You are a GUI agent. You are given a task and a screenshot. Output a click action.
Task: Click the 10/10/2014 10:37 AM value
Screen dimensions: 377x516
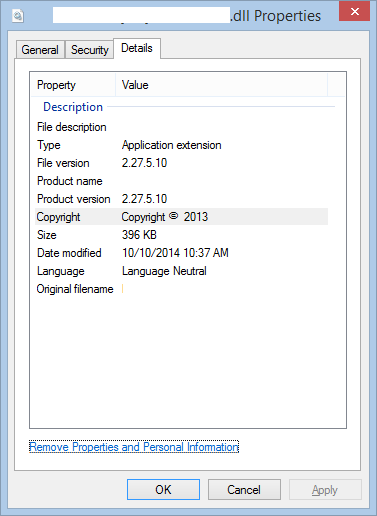tap(175, 253)
